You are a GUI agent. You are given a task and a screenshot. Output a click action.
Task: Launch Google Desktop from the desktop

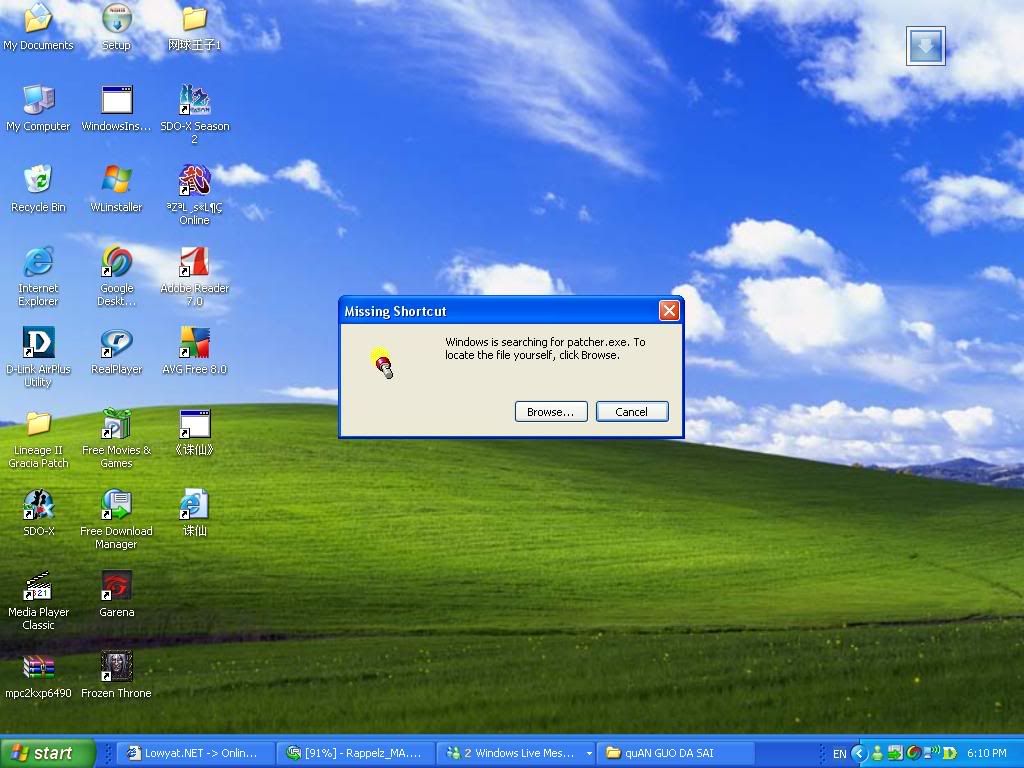pyautogui.click(x=115, y=263)
